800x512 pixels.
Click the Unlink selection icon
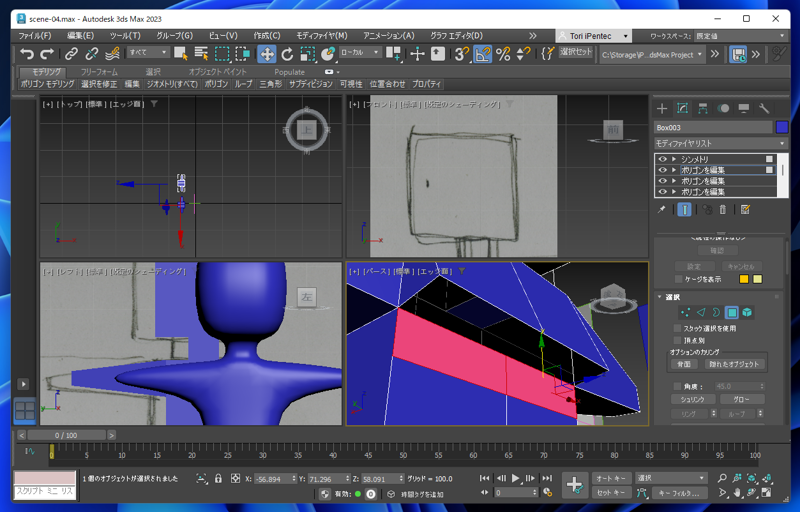tap(91, 54)
